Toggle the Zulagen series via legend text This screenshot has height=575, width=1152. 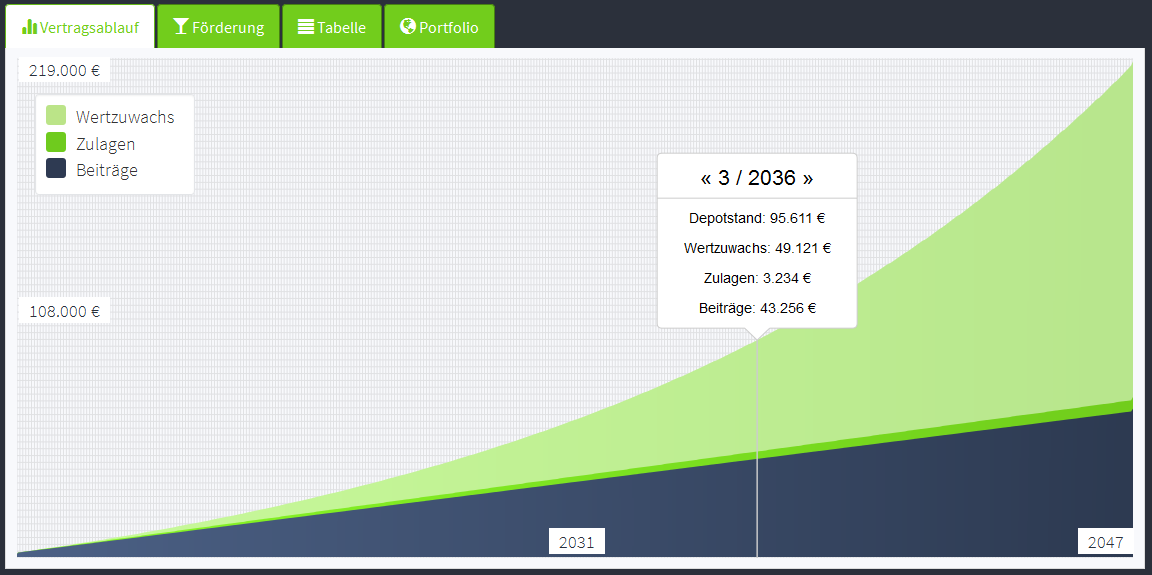click(x=105, y=144)
